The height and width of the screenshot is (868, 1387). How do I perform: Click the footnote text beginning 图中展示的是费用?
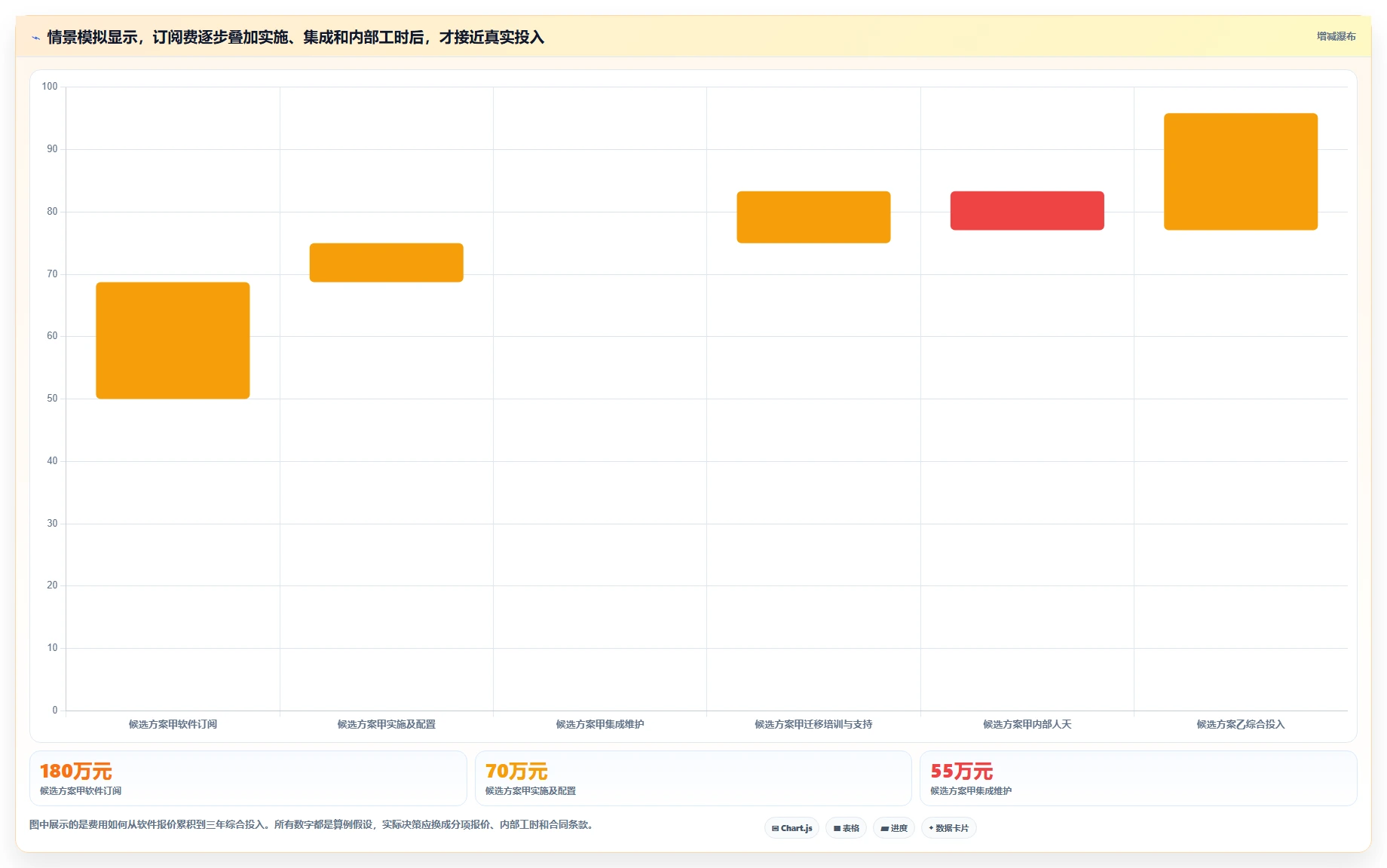tap(313, 824)
